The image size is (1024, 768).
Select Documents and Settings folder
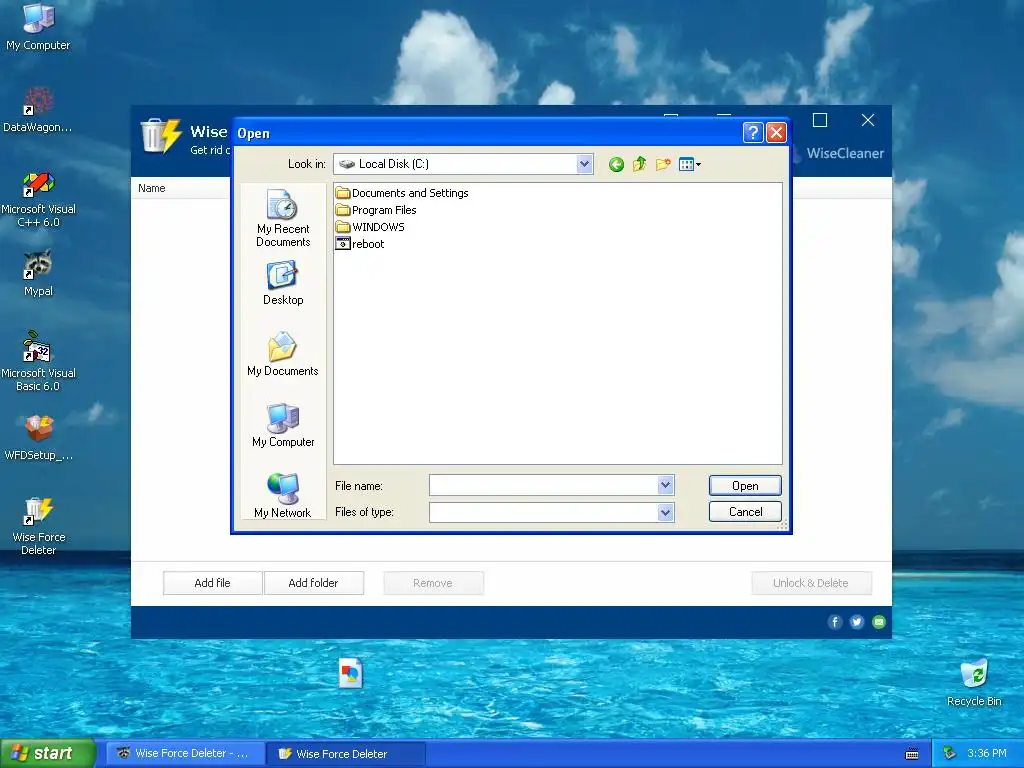coord(402,193)
